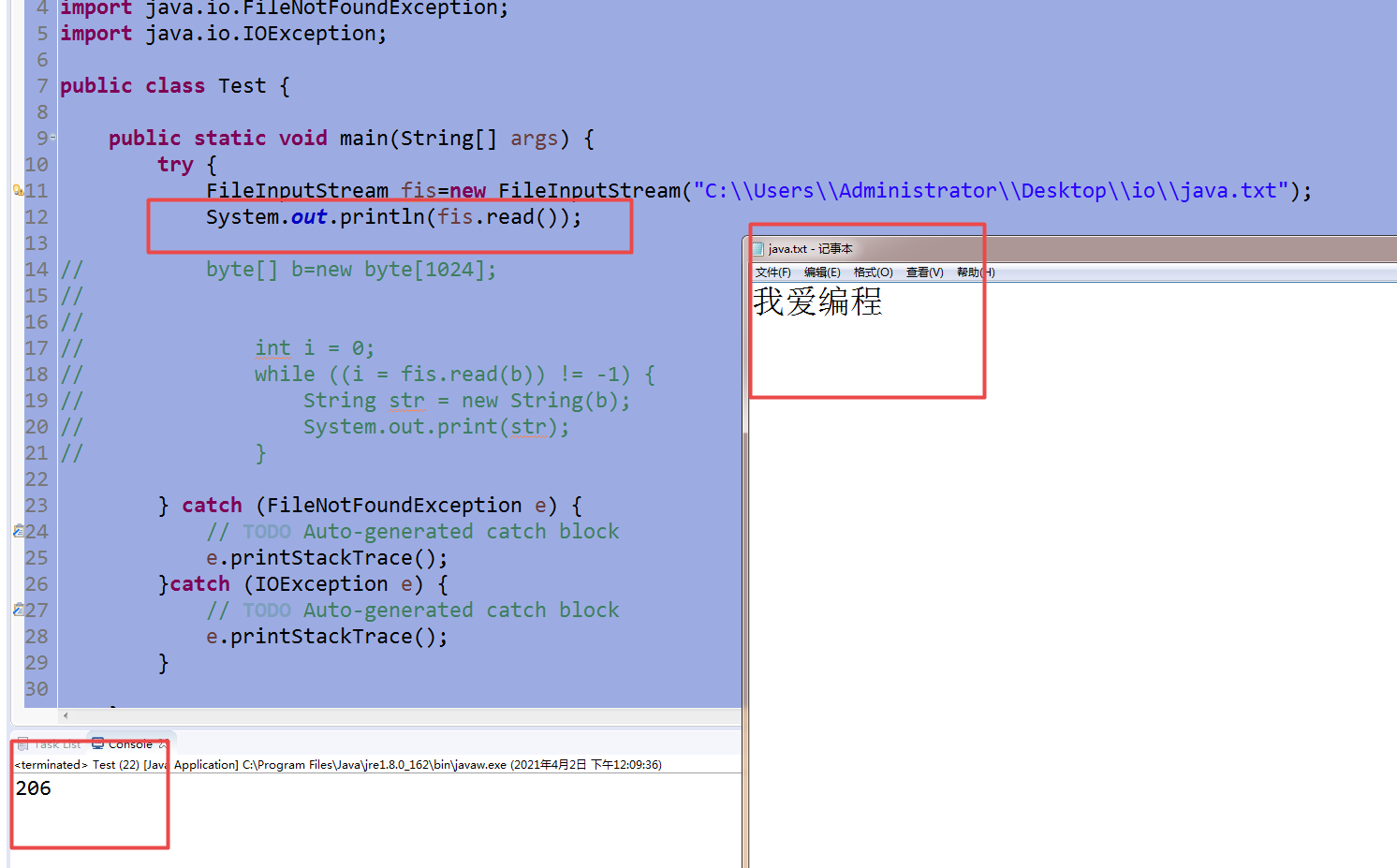
Task: Click 'import java.io.IOException;' on line 5
Action: 223,34
